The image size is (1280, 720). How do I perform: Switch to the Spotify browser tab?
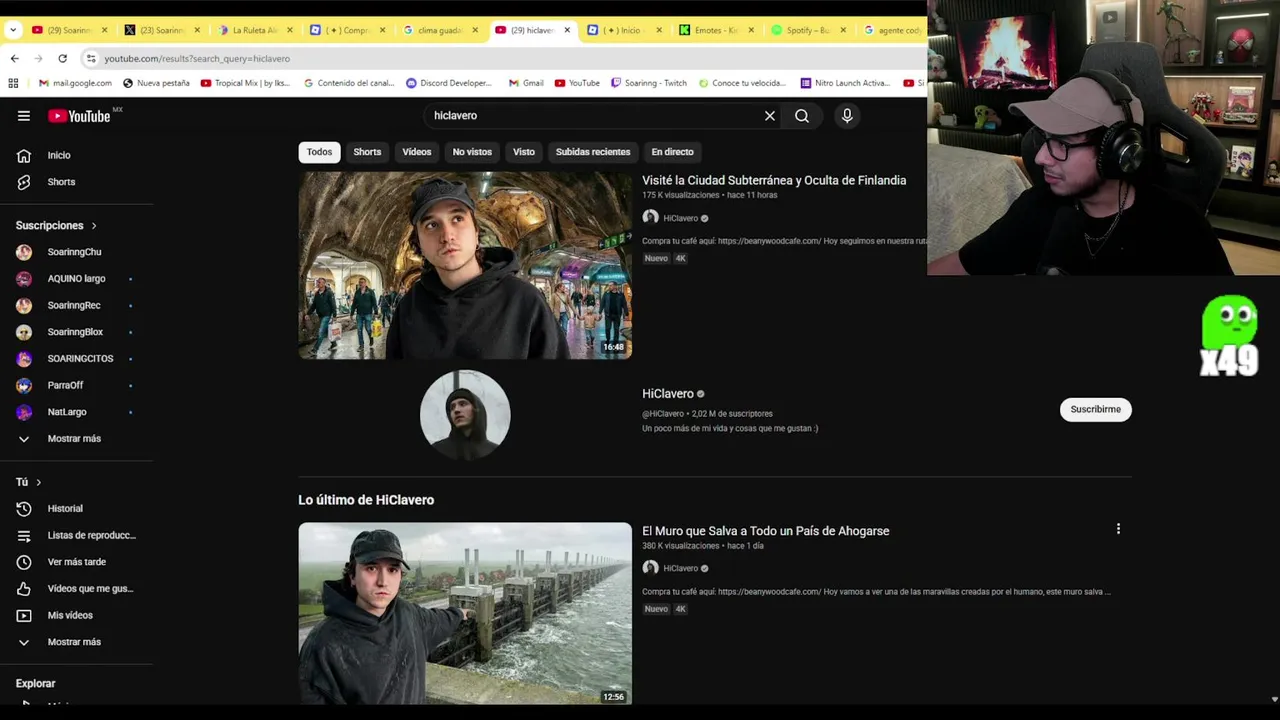click(x=807, y=30)
